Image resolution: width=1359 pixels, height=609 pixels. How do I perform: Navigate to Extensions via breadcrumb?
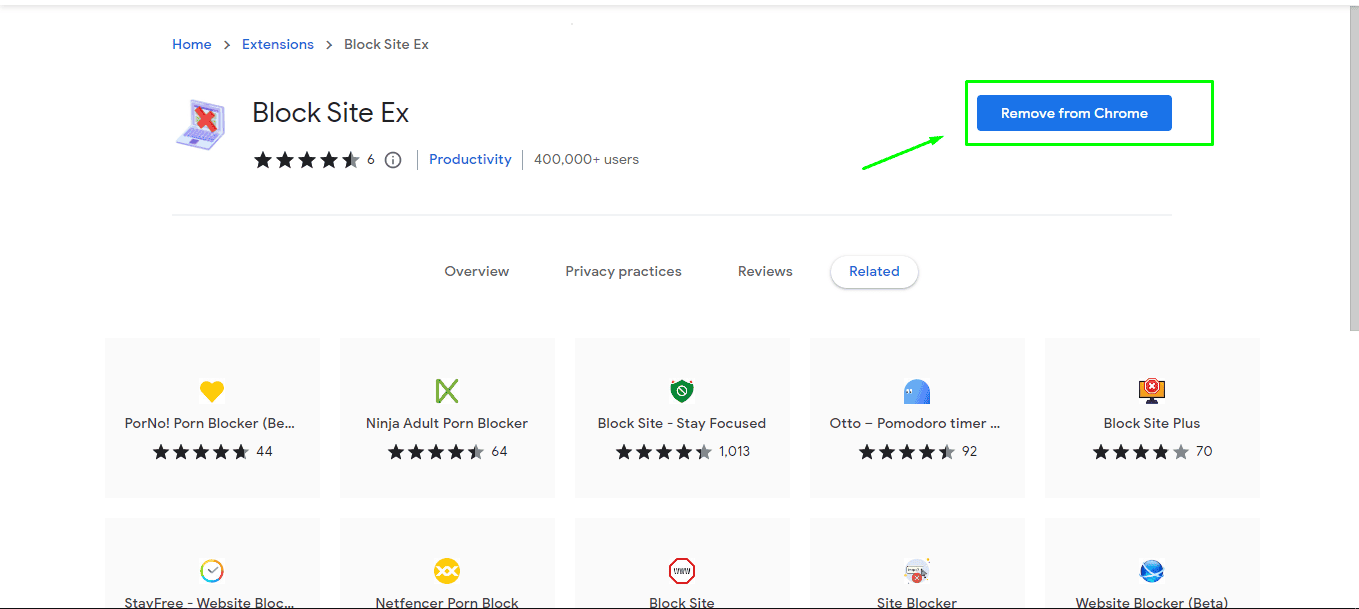pyautogui.click(x=278, y=44)
